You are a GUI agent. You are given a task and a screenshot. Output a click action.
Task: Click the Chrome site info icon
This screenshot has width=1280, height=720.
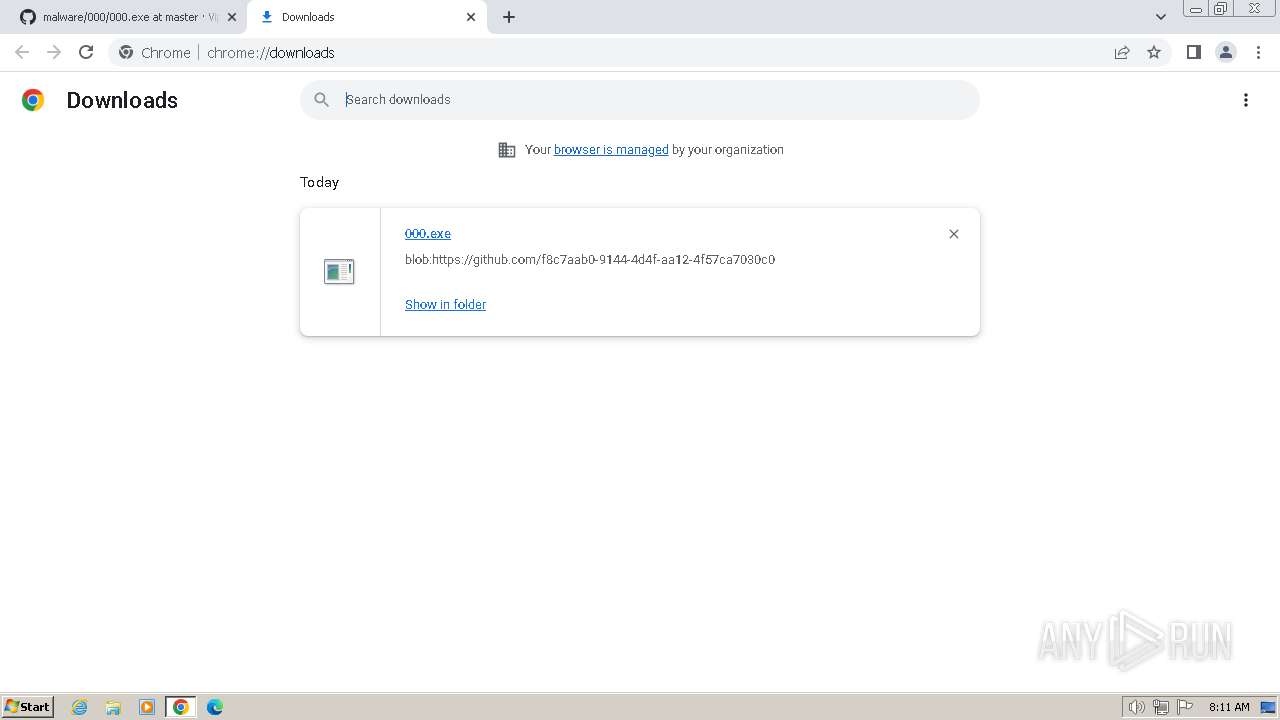[x=126, y=52]
